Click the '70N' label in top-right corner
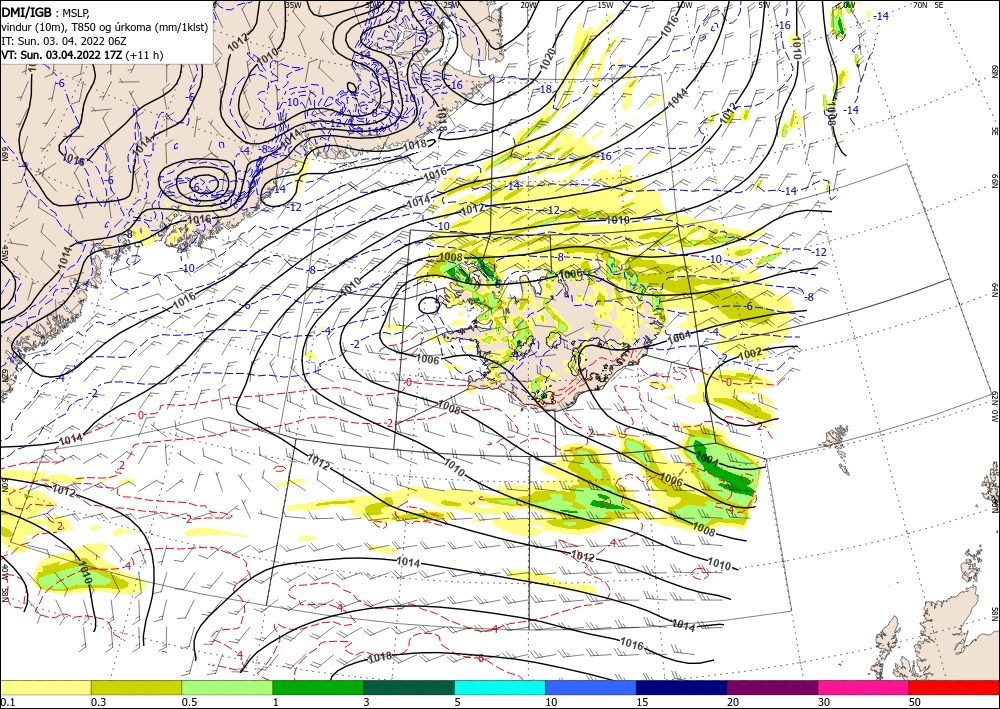This screenshot has width=1000, height=709. [920, 4]
